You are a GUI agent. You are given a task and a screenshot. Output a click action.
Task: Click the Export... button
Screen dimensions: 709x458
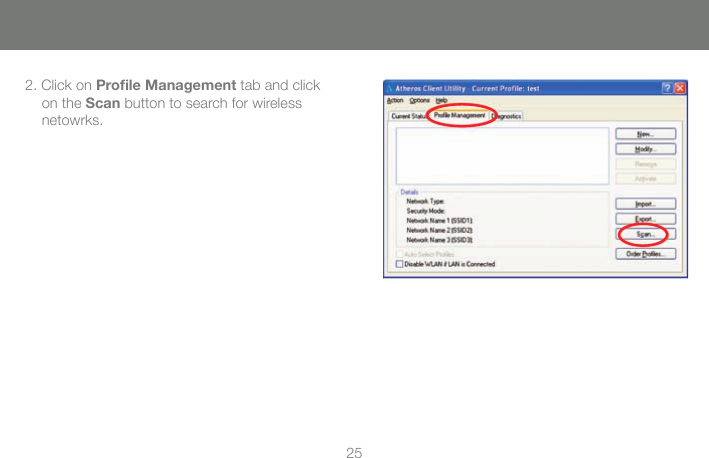pos(645,219)
